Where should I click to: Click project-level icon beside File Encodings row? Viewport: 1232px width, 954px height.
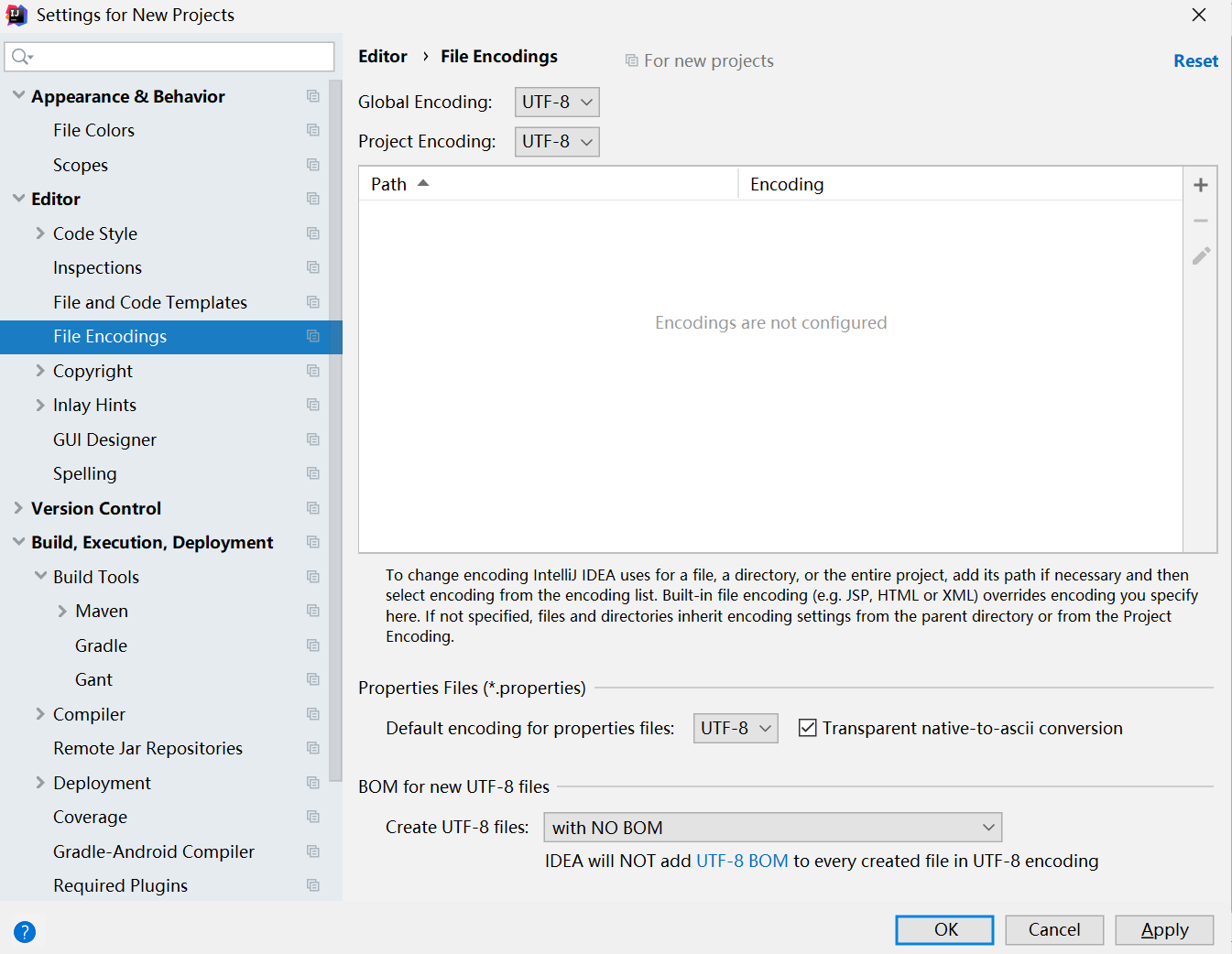click(313, 336)
